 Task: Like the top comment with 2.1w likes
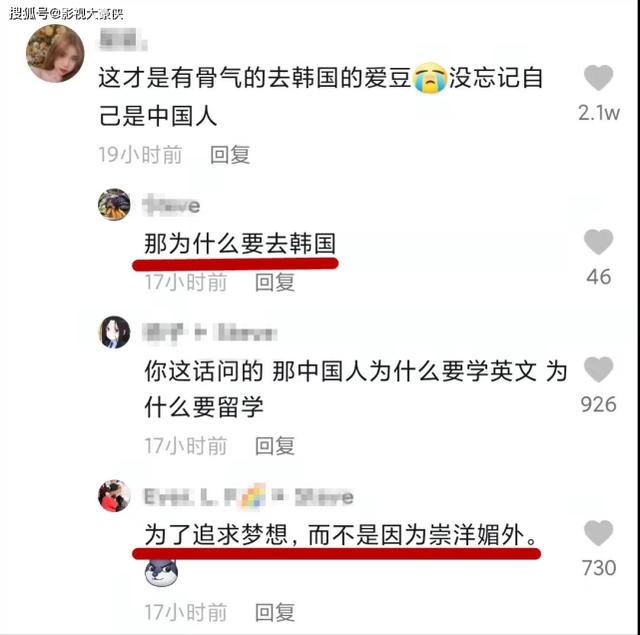[x=598, y=78]
